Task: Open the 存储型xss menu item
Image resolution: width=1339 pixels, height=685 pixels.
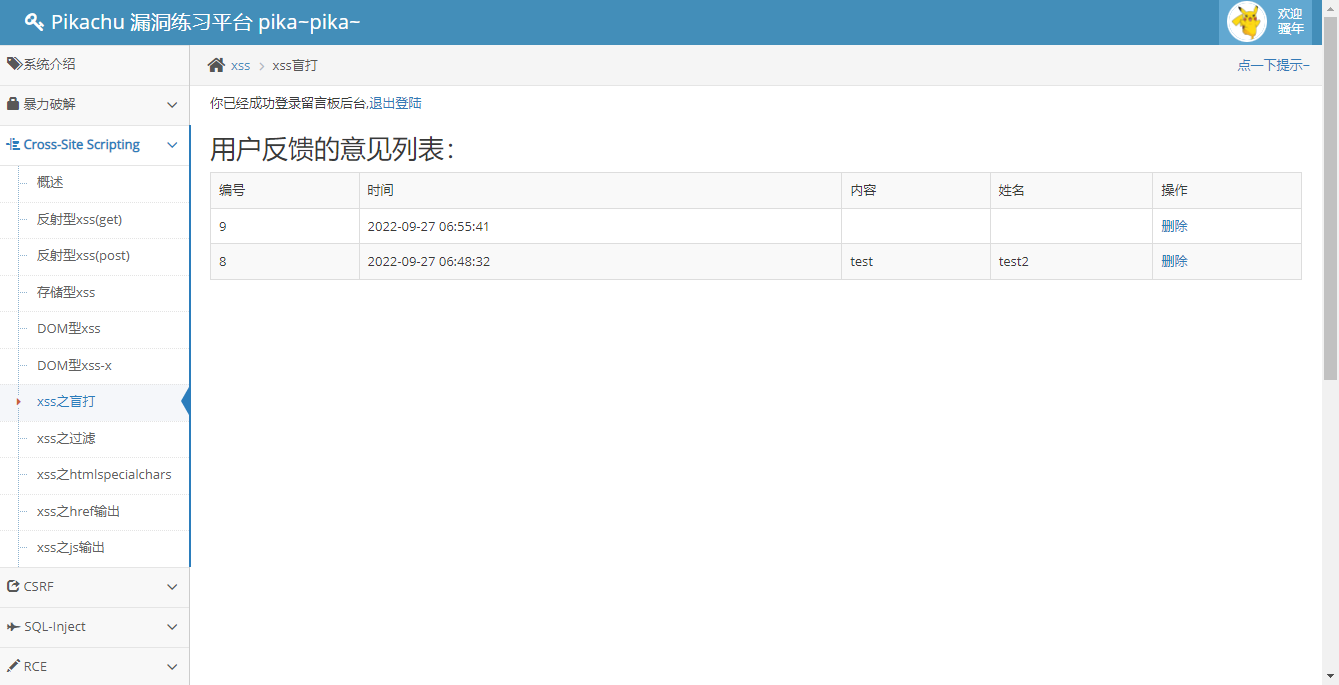Action: pos(66,292)
